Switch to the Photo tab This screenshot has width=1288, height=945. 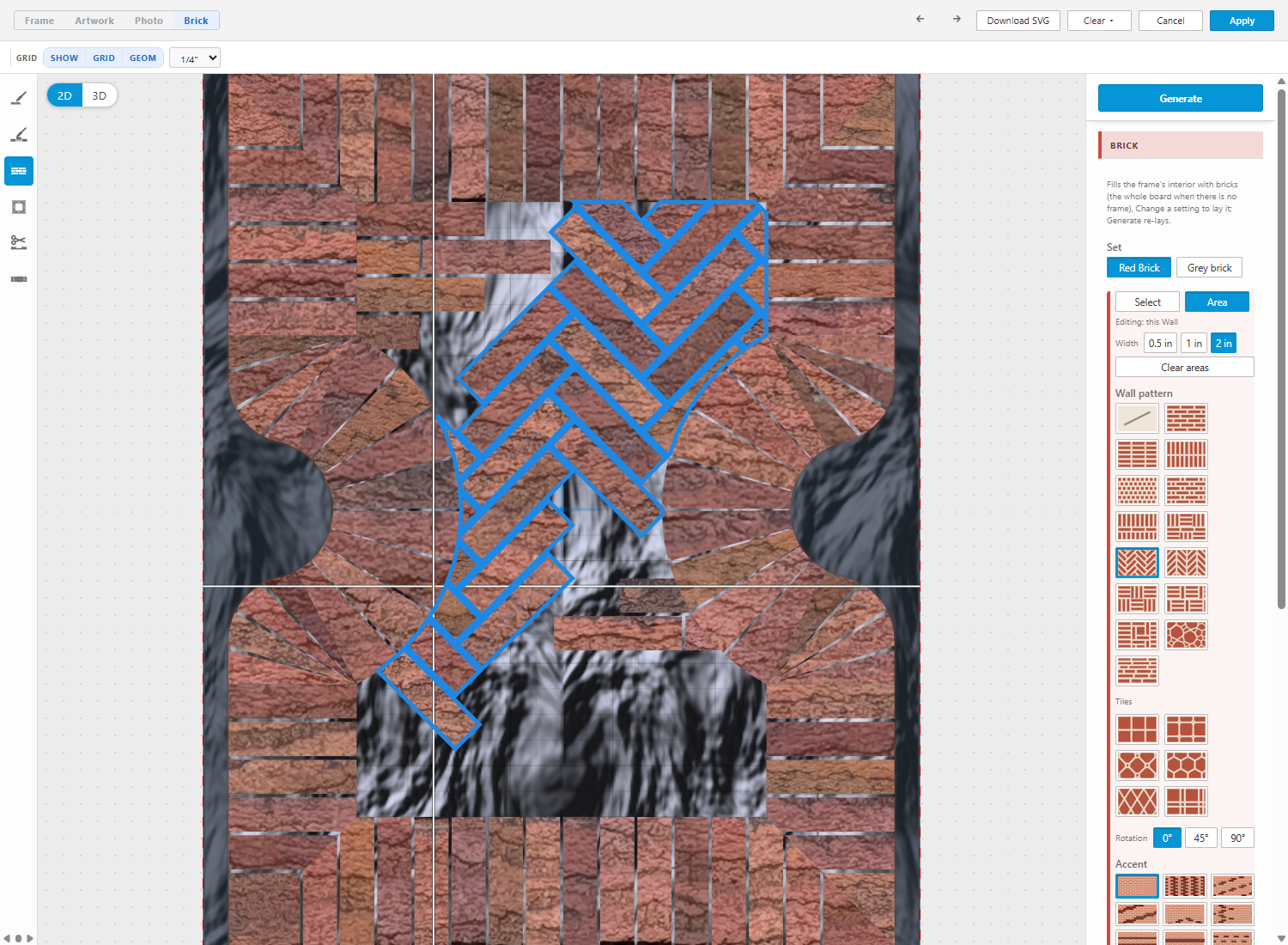pos(149,21)
